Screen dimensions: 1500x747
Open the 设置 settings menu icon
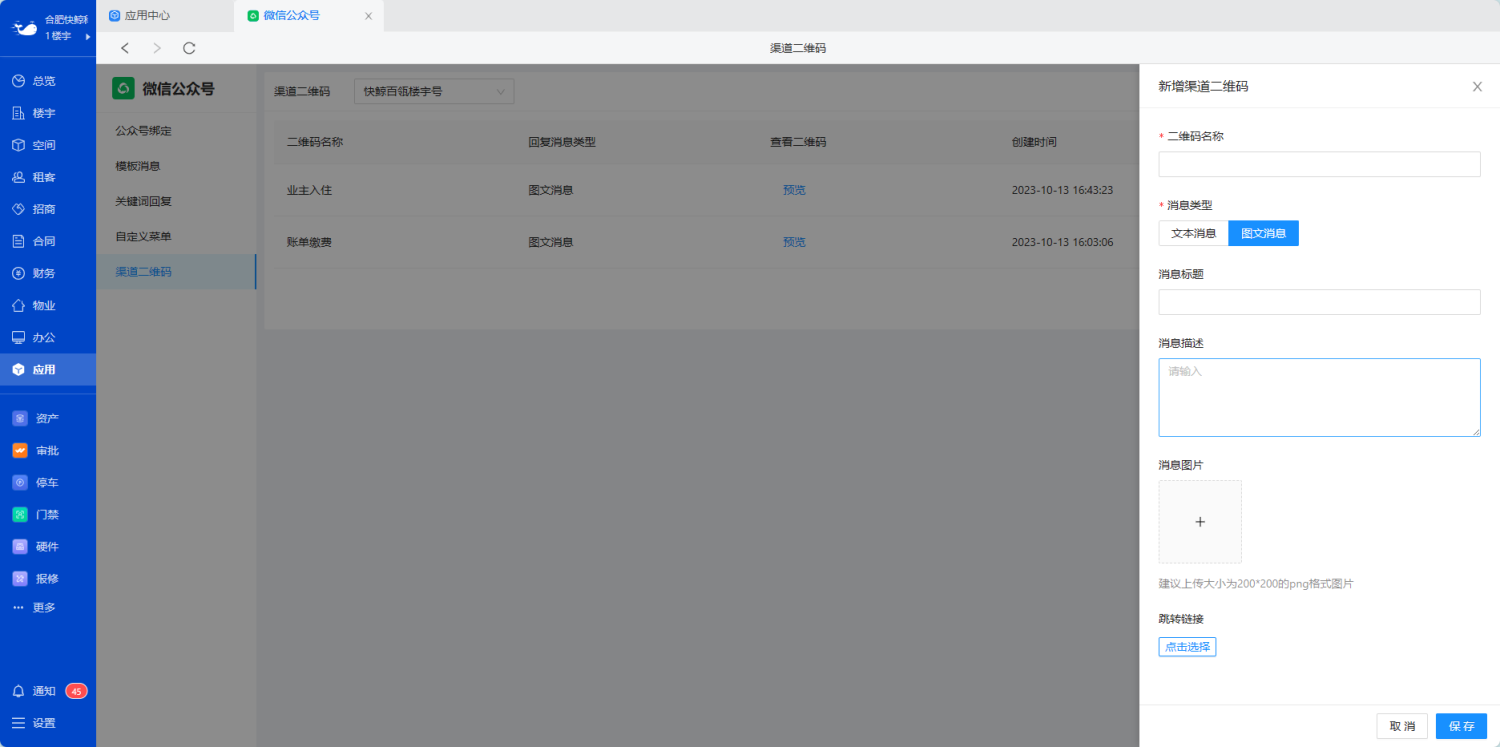click(x=18, y=723)
